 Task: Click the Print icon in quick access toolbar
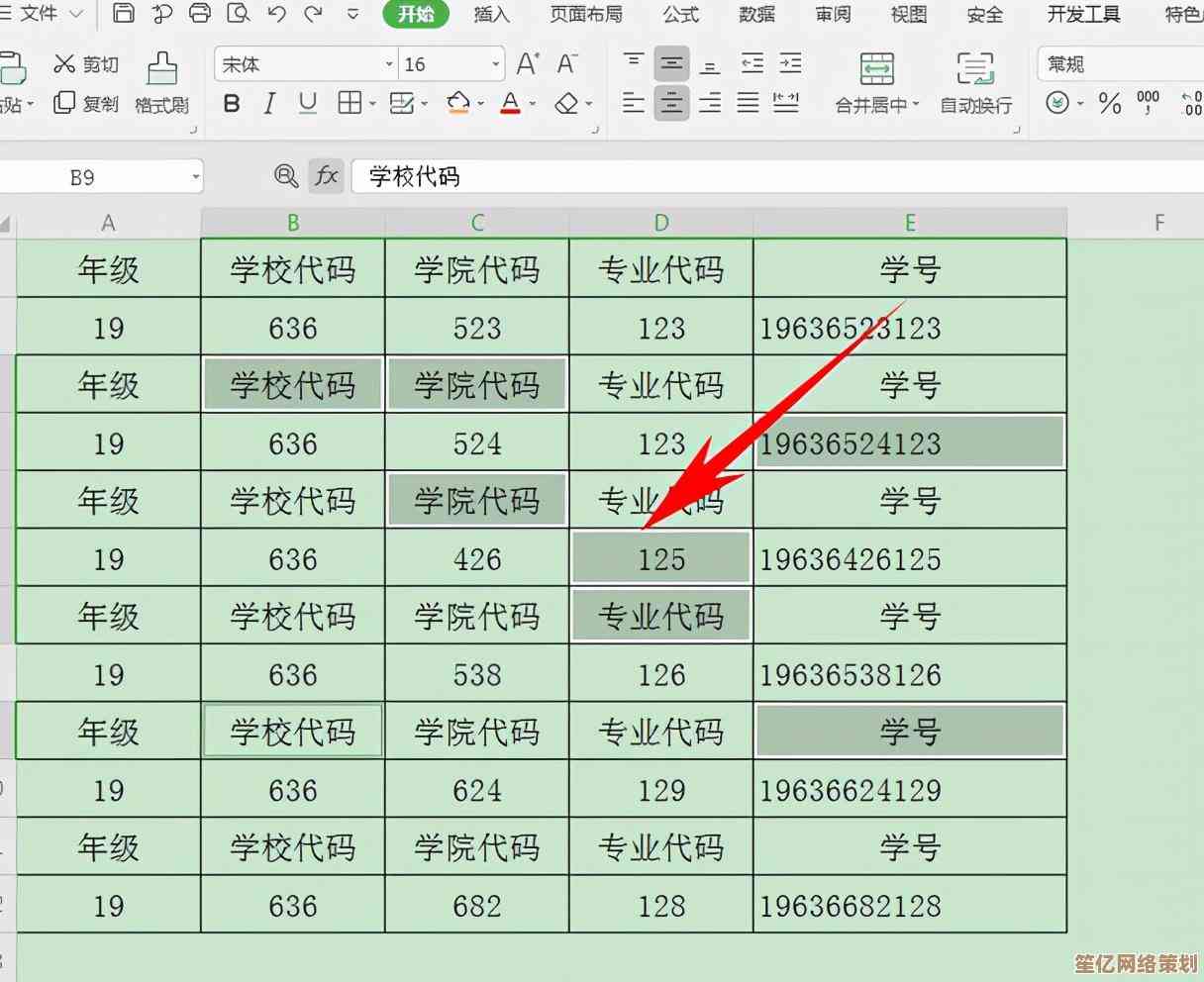pyautogui.click(x=200, y=14)
